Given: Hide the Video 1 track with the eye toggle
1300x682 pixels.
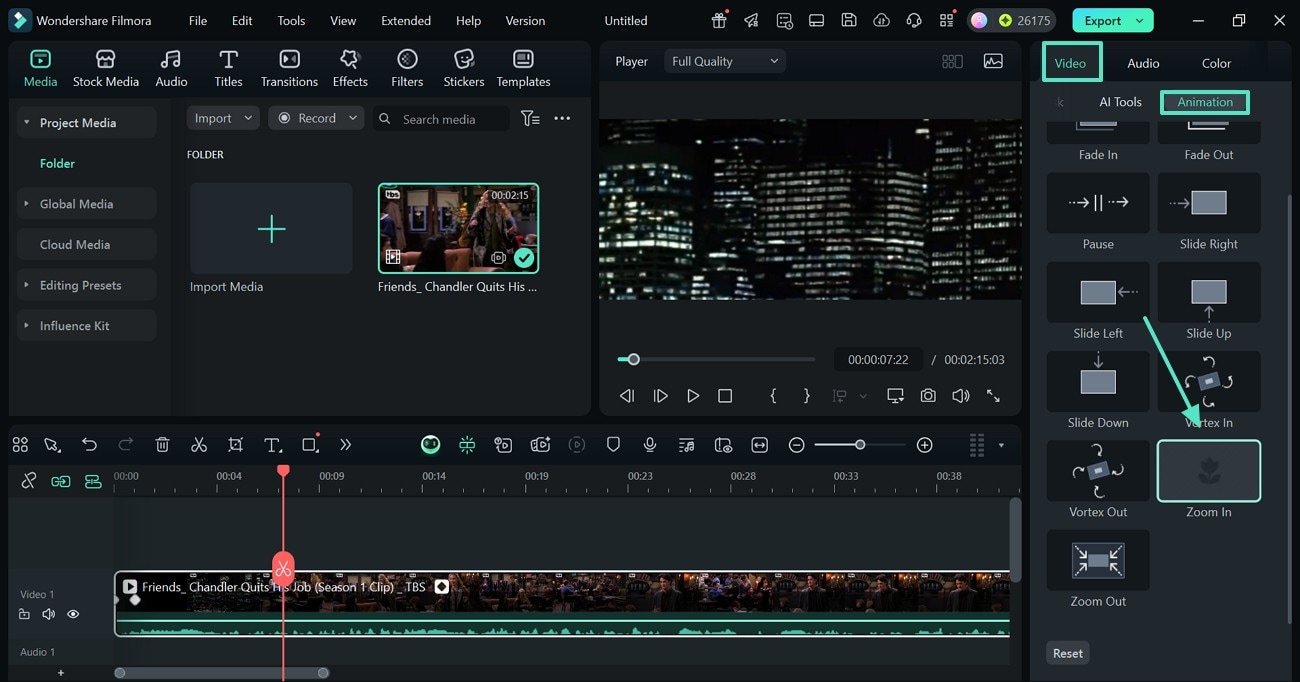Looking at the screenshot, I should click(72, 613).
